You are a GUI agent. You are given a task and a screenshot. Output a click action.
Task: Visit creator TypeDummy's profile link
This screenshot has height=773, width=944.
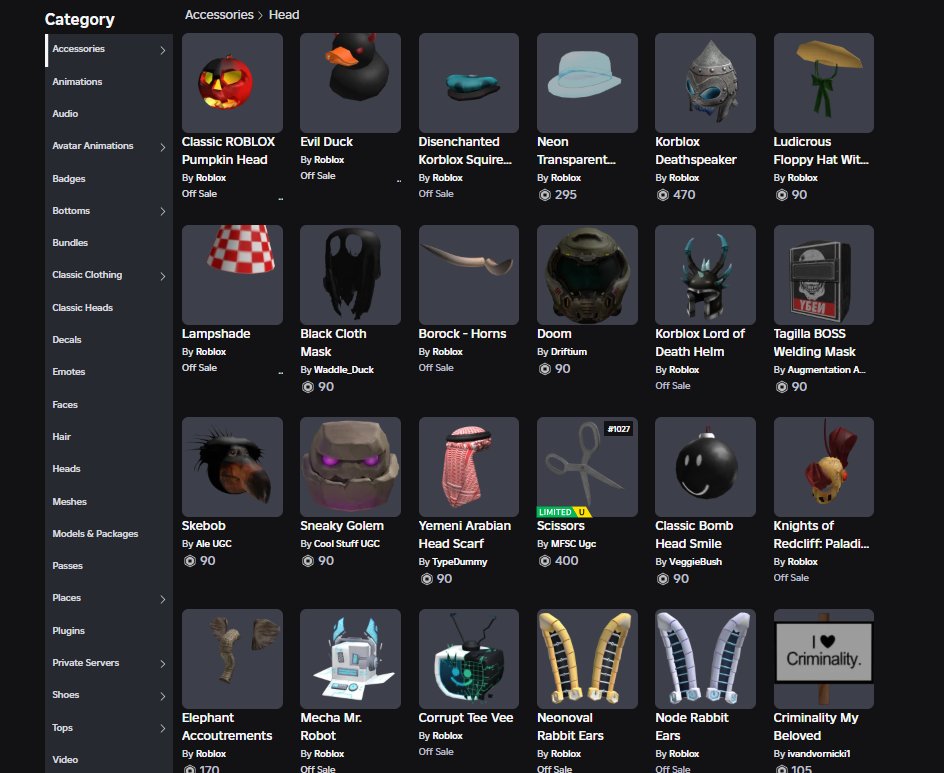[459, 562]
